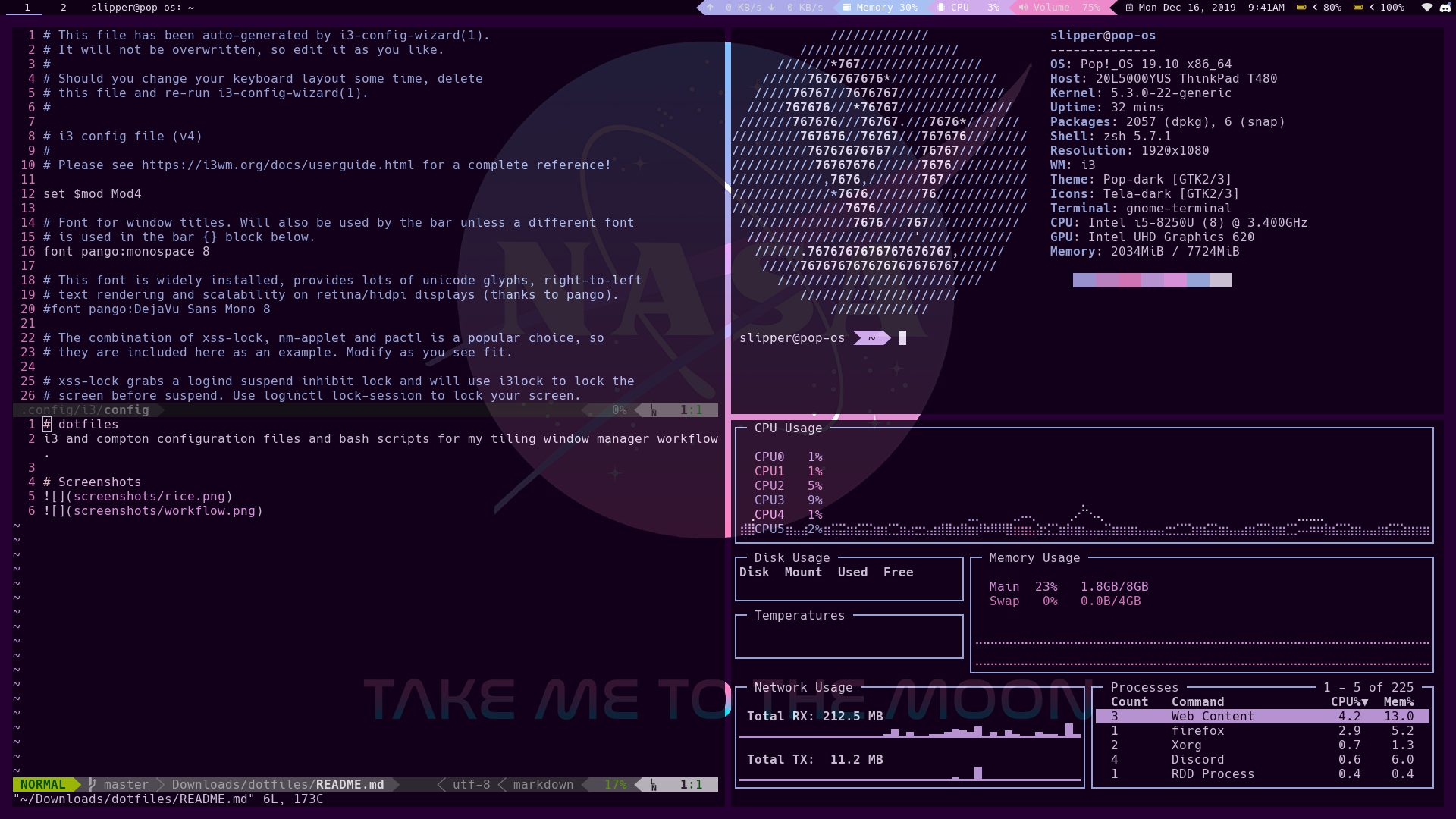Click the Wi-Fi tray icon
The image size is (1456, 819).
point(1426,8)
